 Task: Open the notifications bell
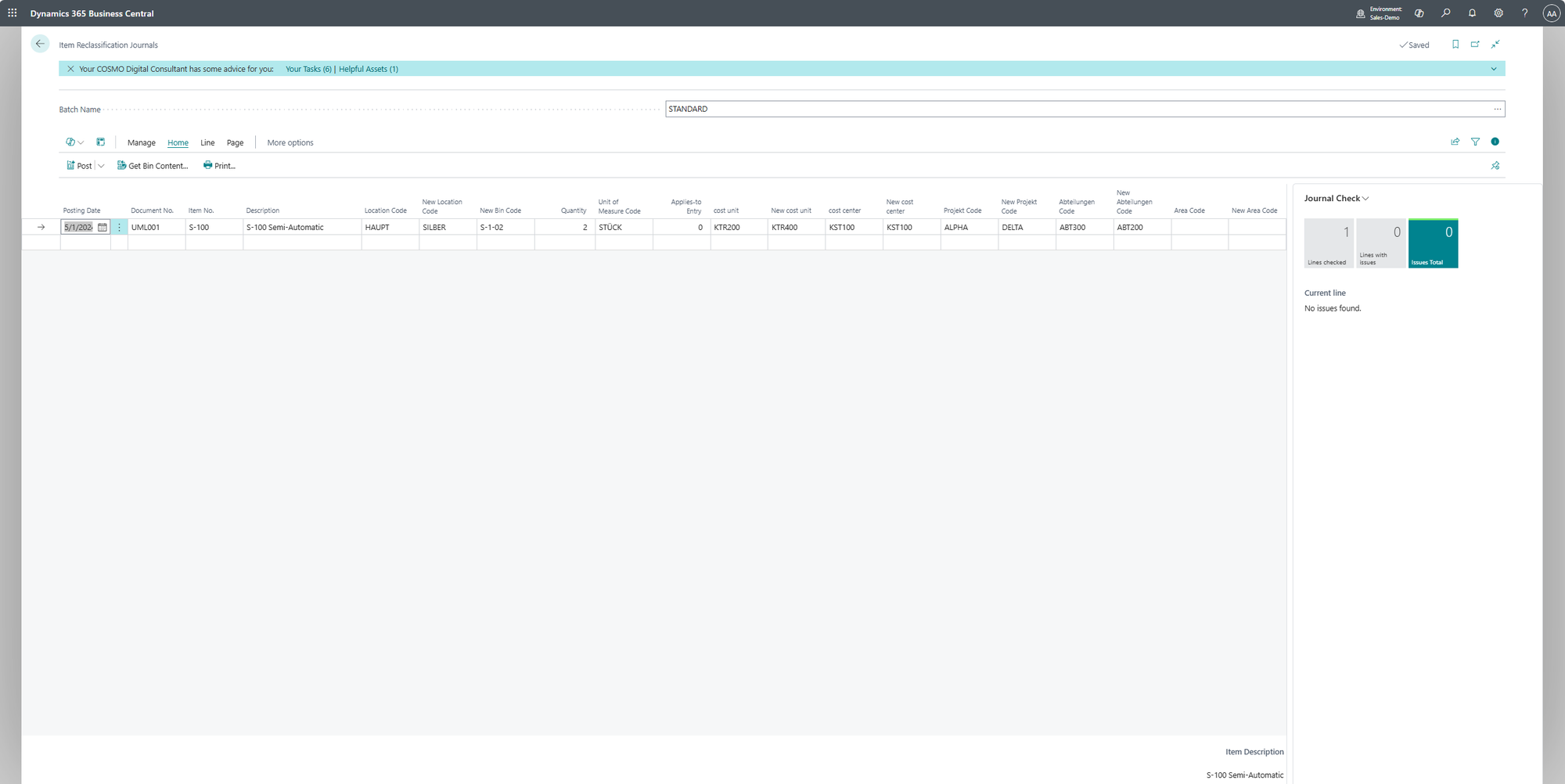(x=1472, y=13)
